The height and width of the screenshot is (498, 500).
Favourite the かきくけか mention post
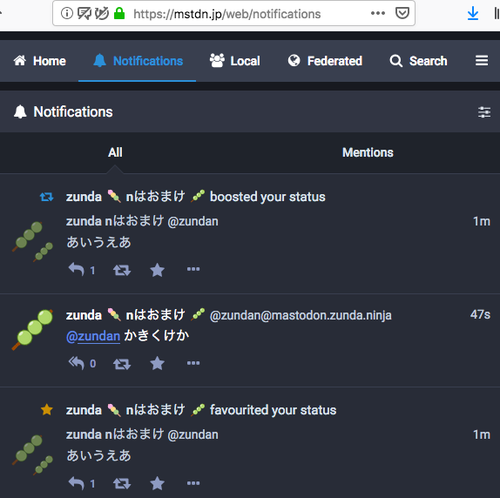[157, 363]
